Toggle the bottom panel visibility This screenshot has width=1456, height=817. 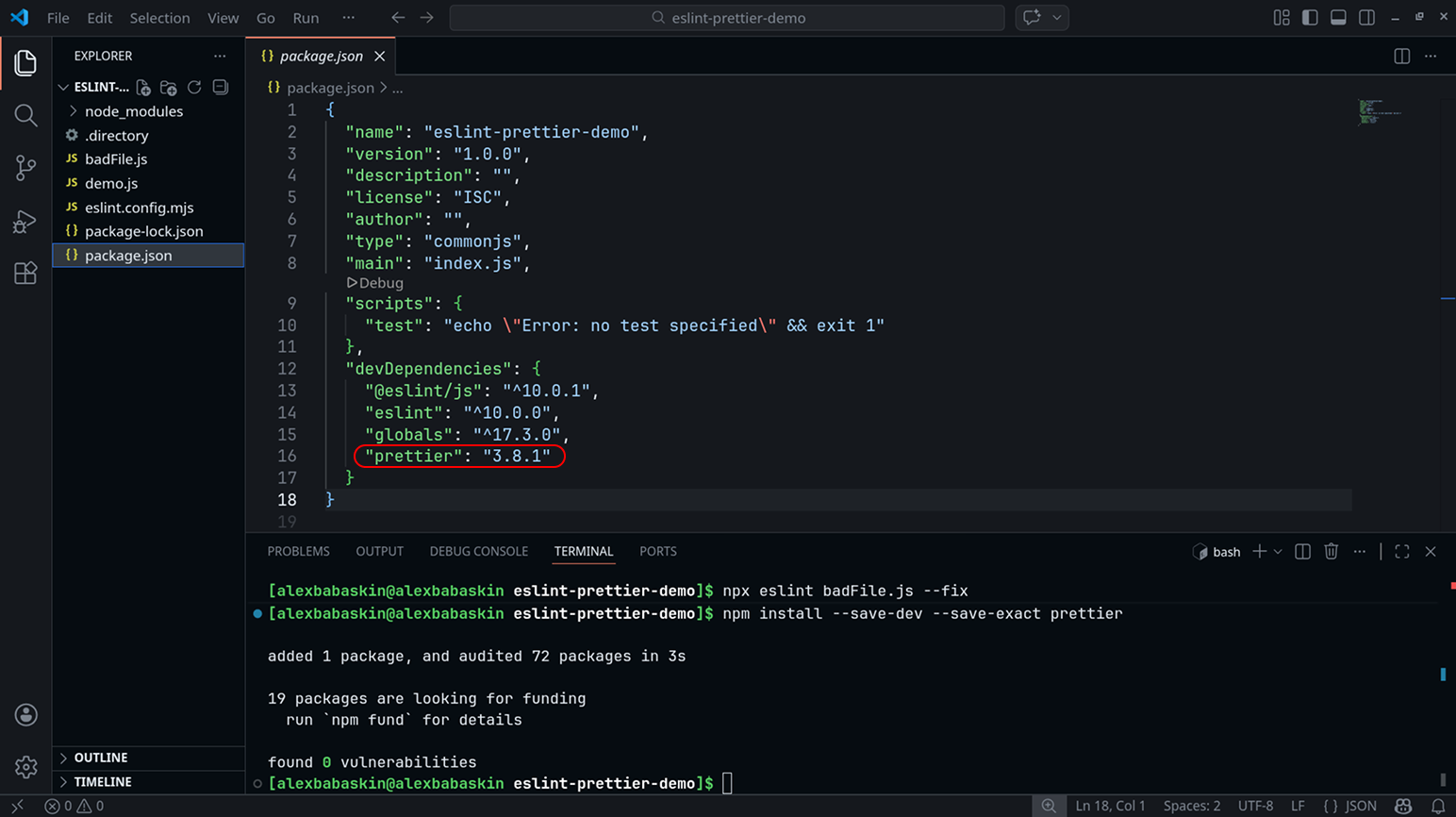[1338, 17]
